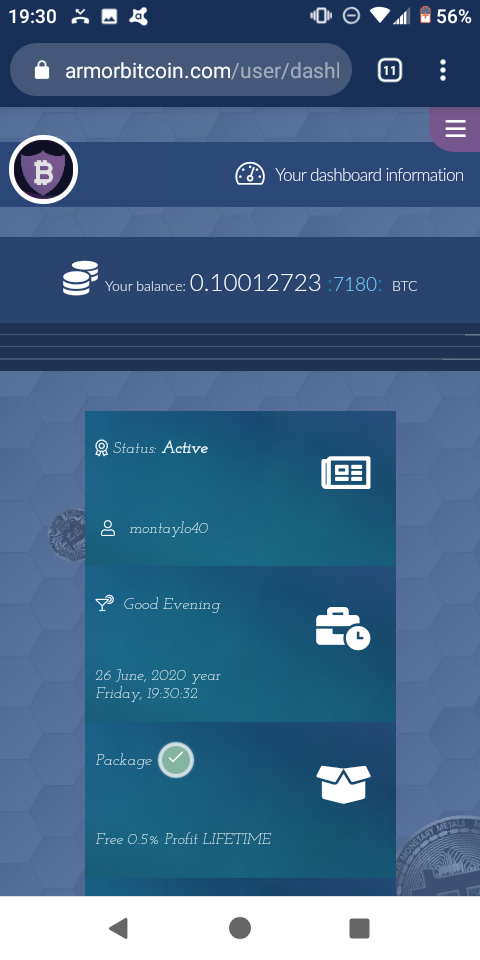Tap the padlock site security icon
Viewport: 480px width, 960px height.
pos(42,71)
